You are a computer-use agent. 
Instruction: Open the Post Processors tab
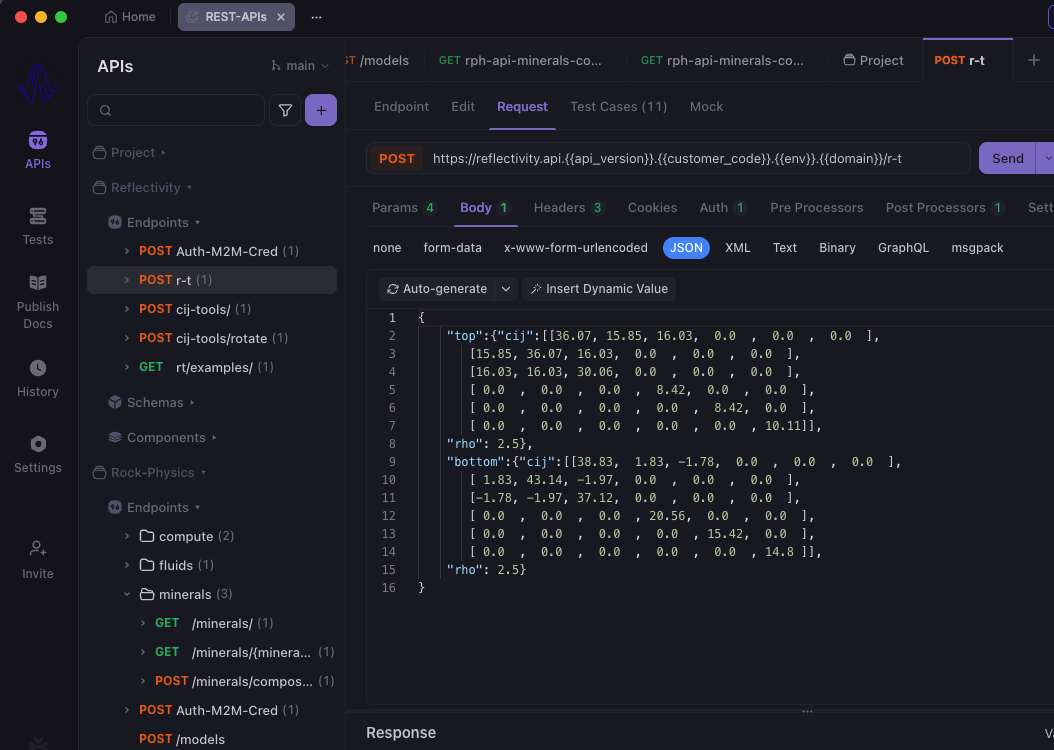[944, 208]
